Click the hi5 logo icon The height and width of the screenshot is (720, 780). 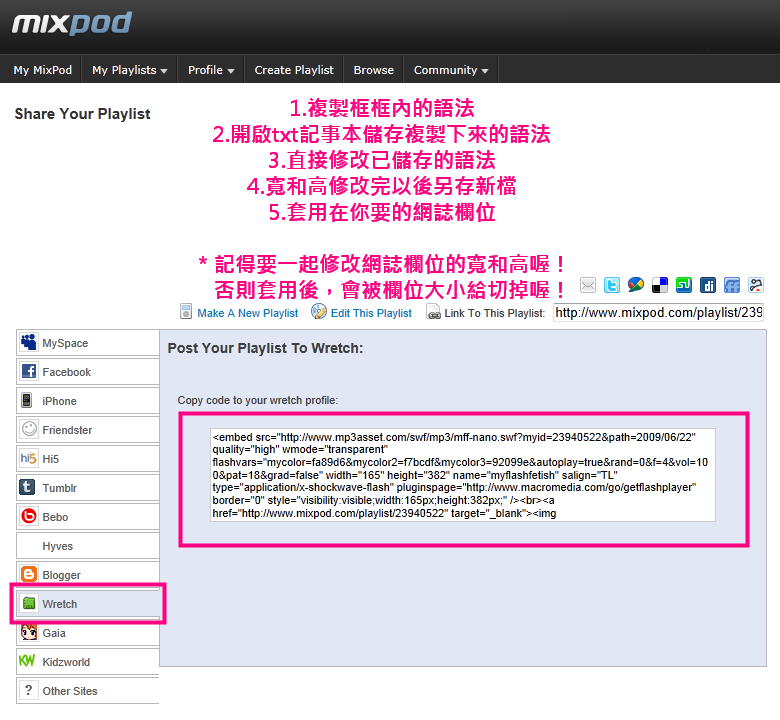pyautogui.click(x=28, y=458)
